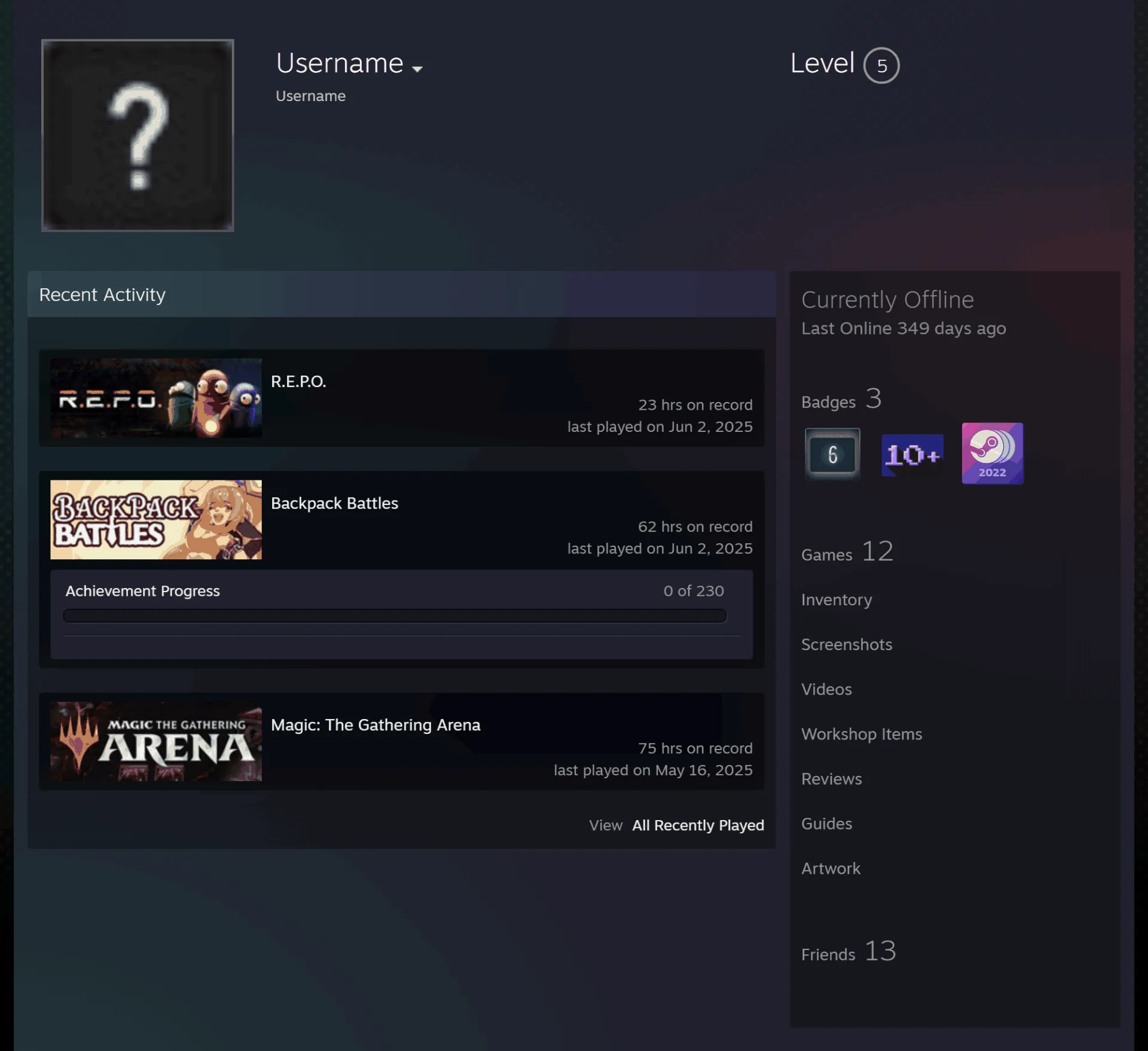
Task: Open the Games 12 list
Action: 847,552
